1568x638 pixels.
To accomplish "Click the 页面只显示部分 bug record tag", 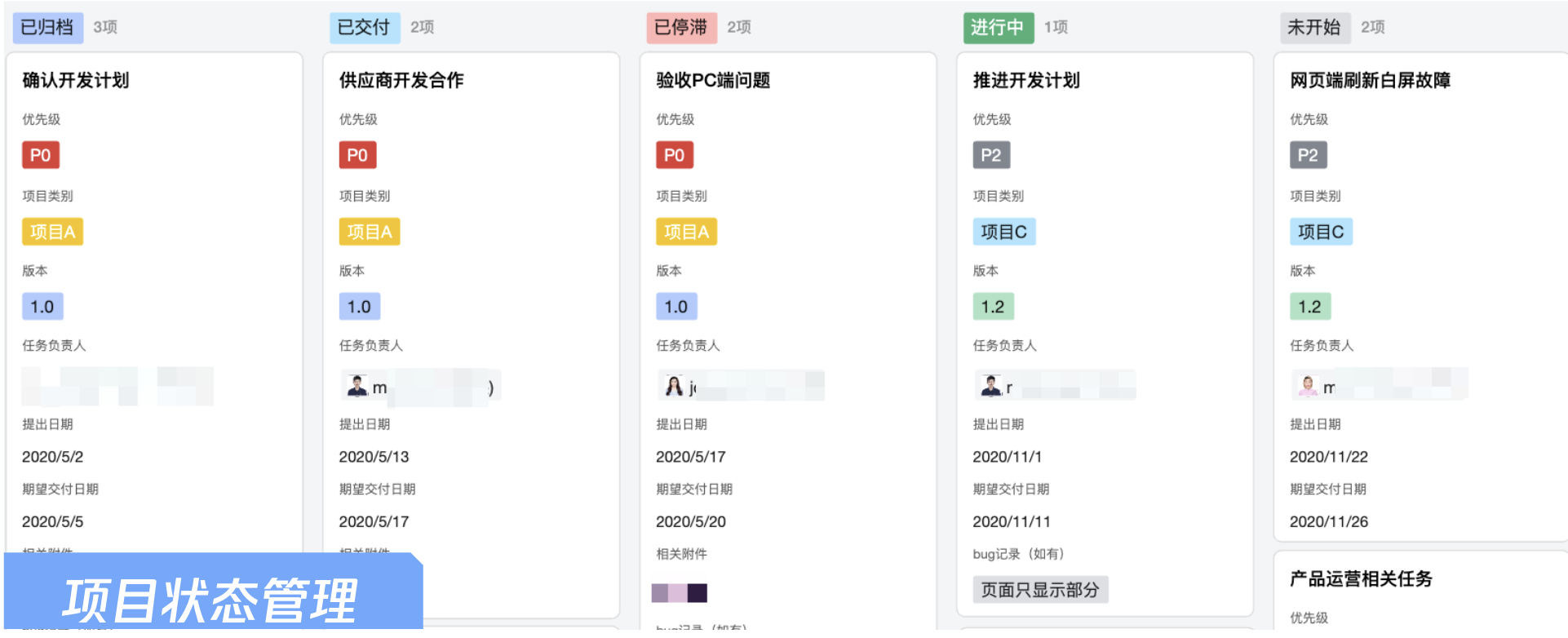I will (x=1039, y=590).
